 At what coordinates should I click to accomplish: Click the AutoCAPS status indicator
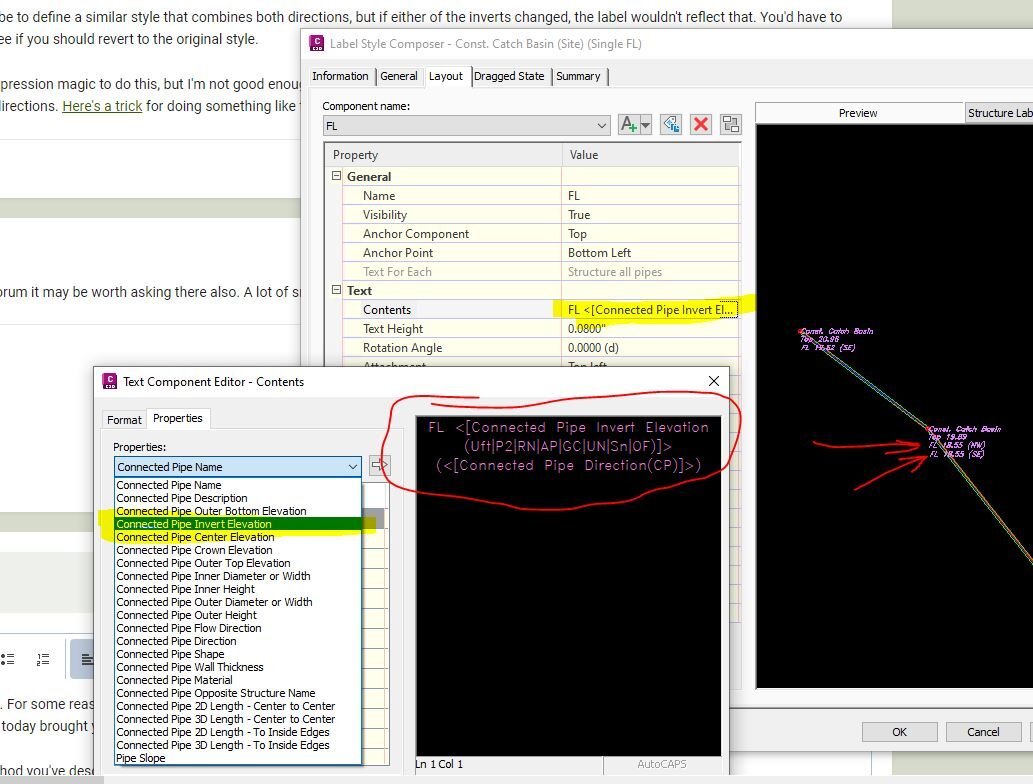[x=661, y=764]
